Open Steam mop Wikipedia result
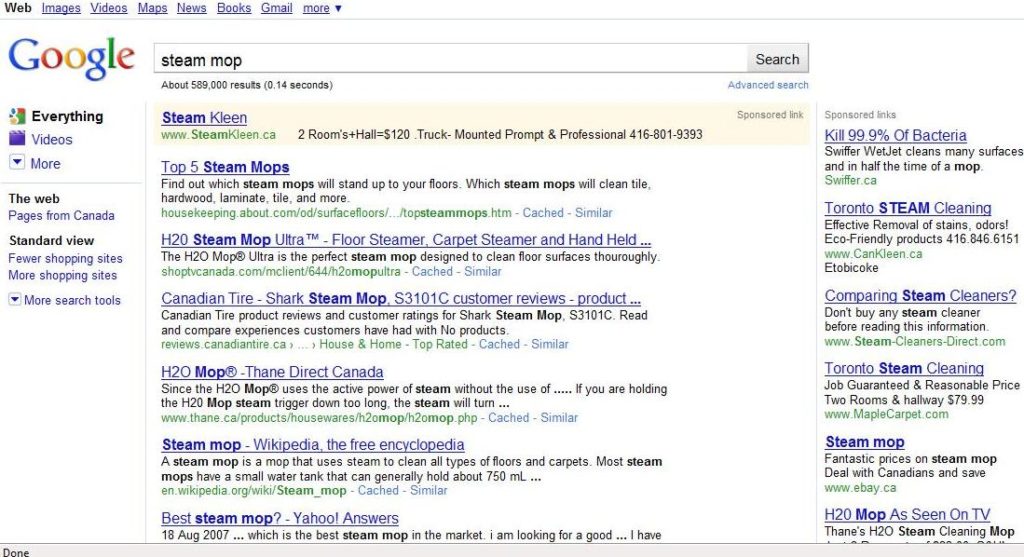Image resolution: width=1024 pixels, height=557 pixels. 313,445
